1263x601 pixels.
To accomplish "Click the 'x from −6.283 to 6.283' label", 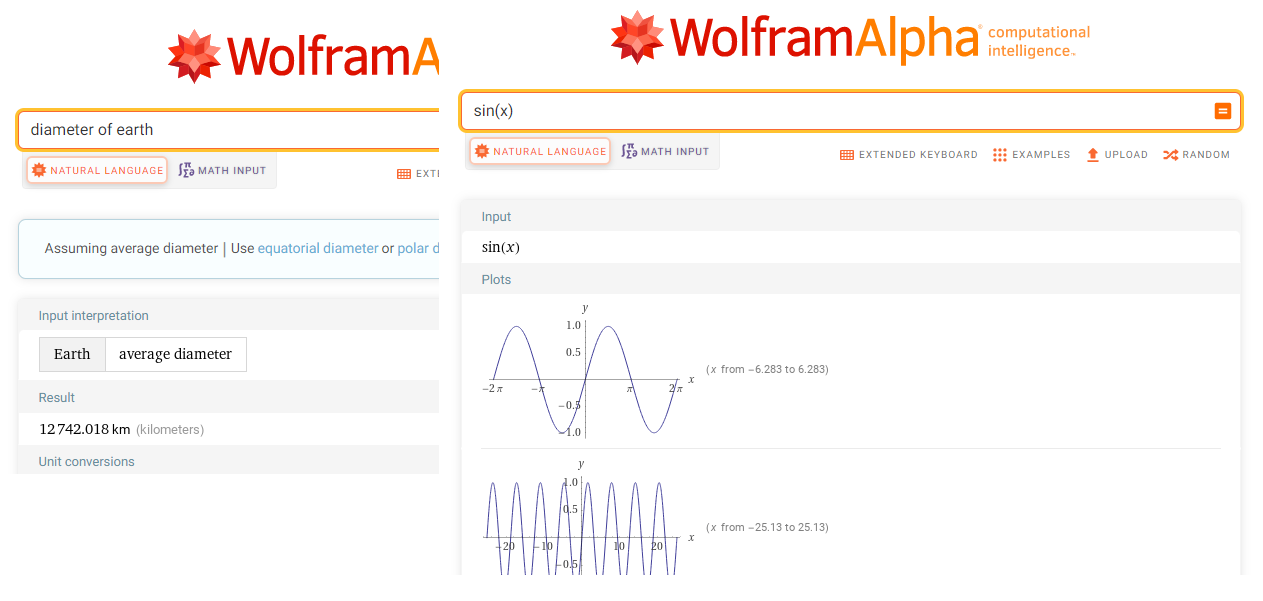I will (x=768, y=370).
